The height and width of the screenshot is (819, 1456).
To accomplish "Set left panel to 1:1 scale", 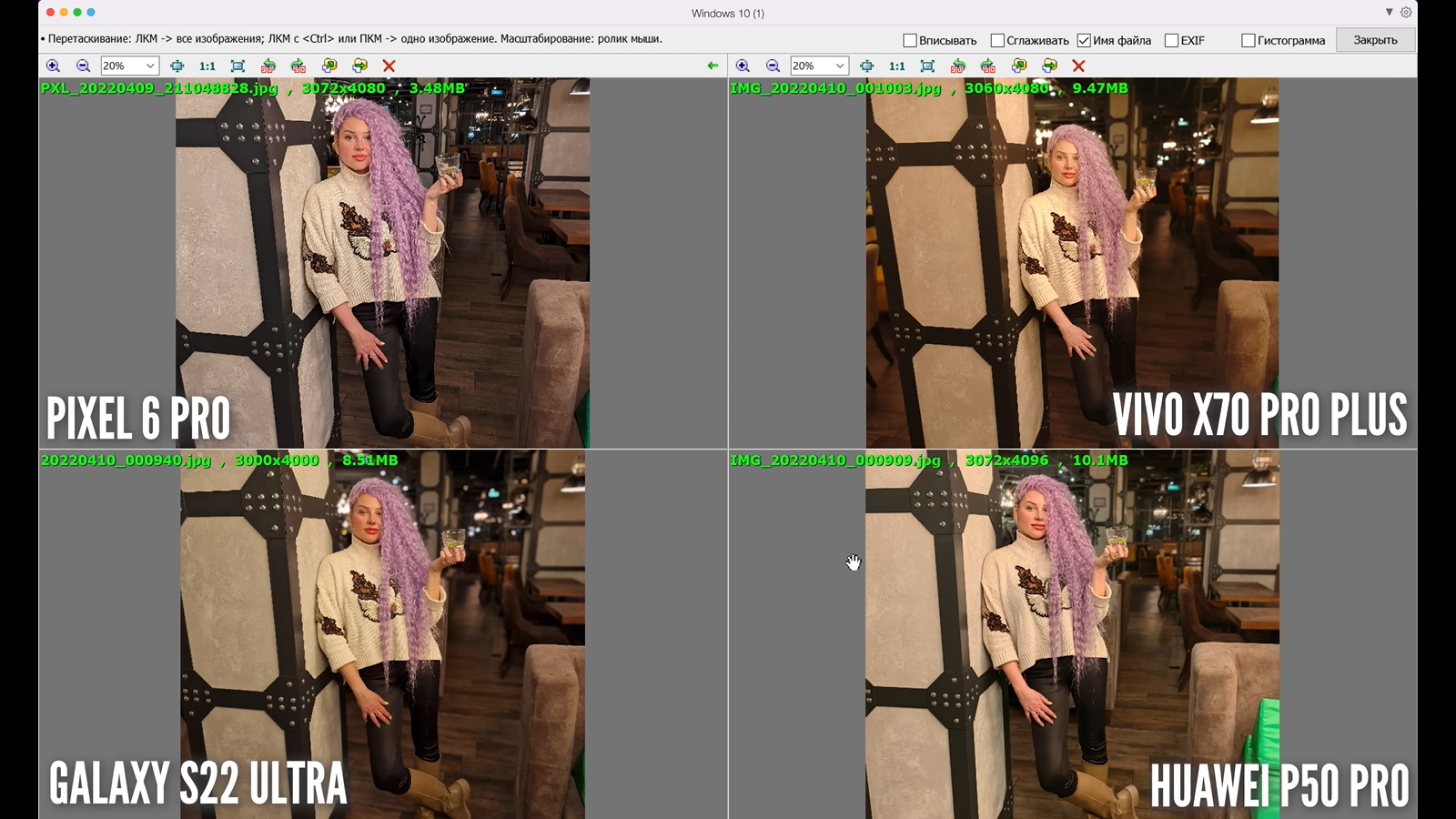I will click(207, 66).
